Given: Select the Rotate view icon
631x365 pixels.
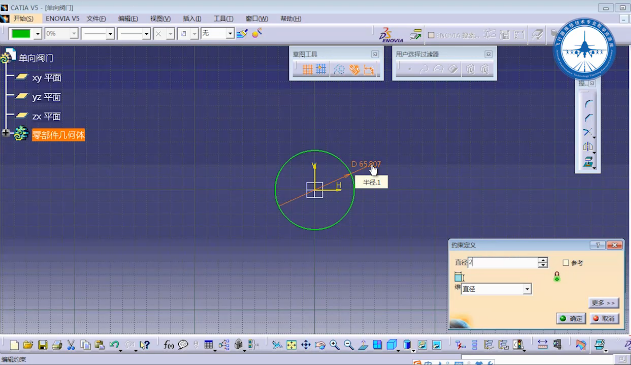Looking at the screenshot, I should (320, 345).
